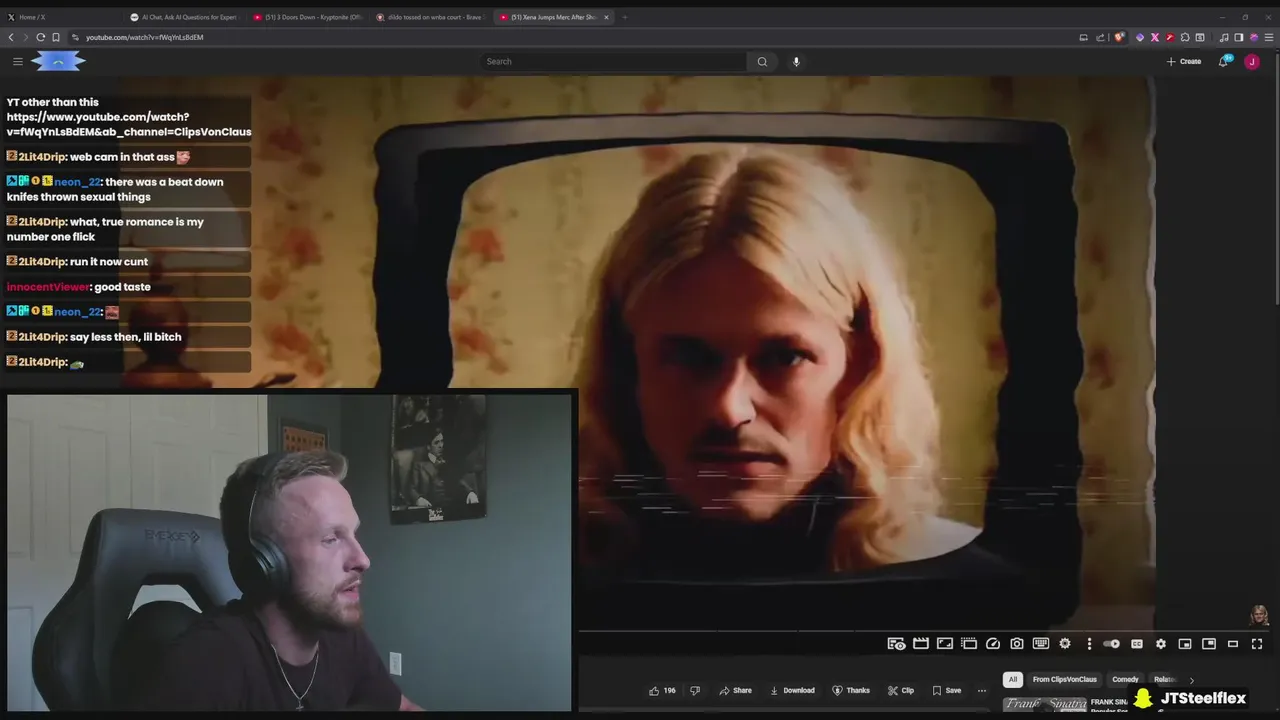Close the Xena Jumps Merc tab

point(606,17)
